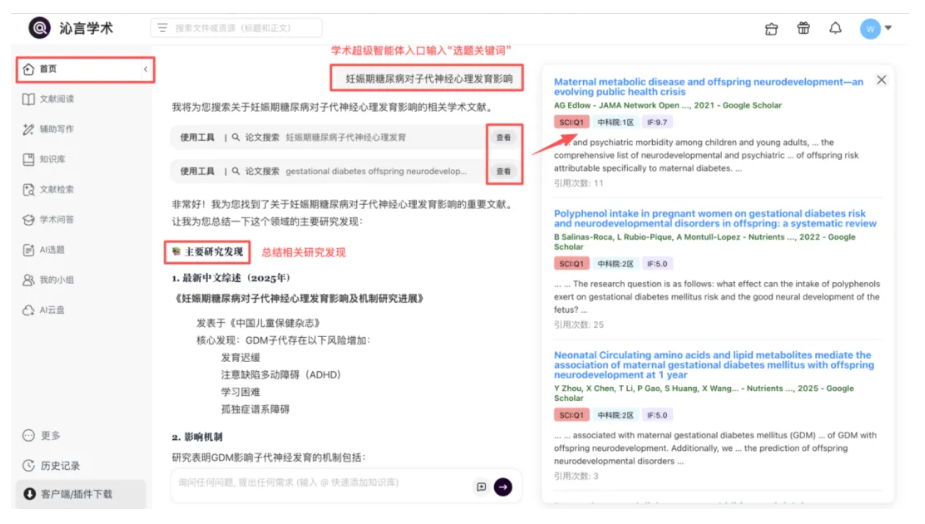
Task: Open the Maternal metabolic disease article link
Action: click(708, 87)
